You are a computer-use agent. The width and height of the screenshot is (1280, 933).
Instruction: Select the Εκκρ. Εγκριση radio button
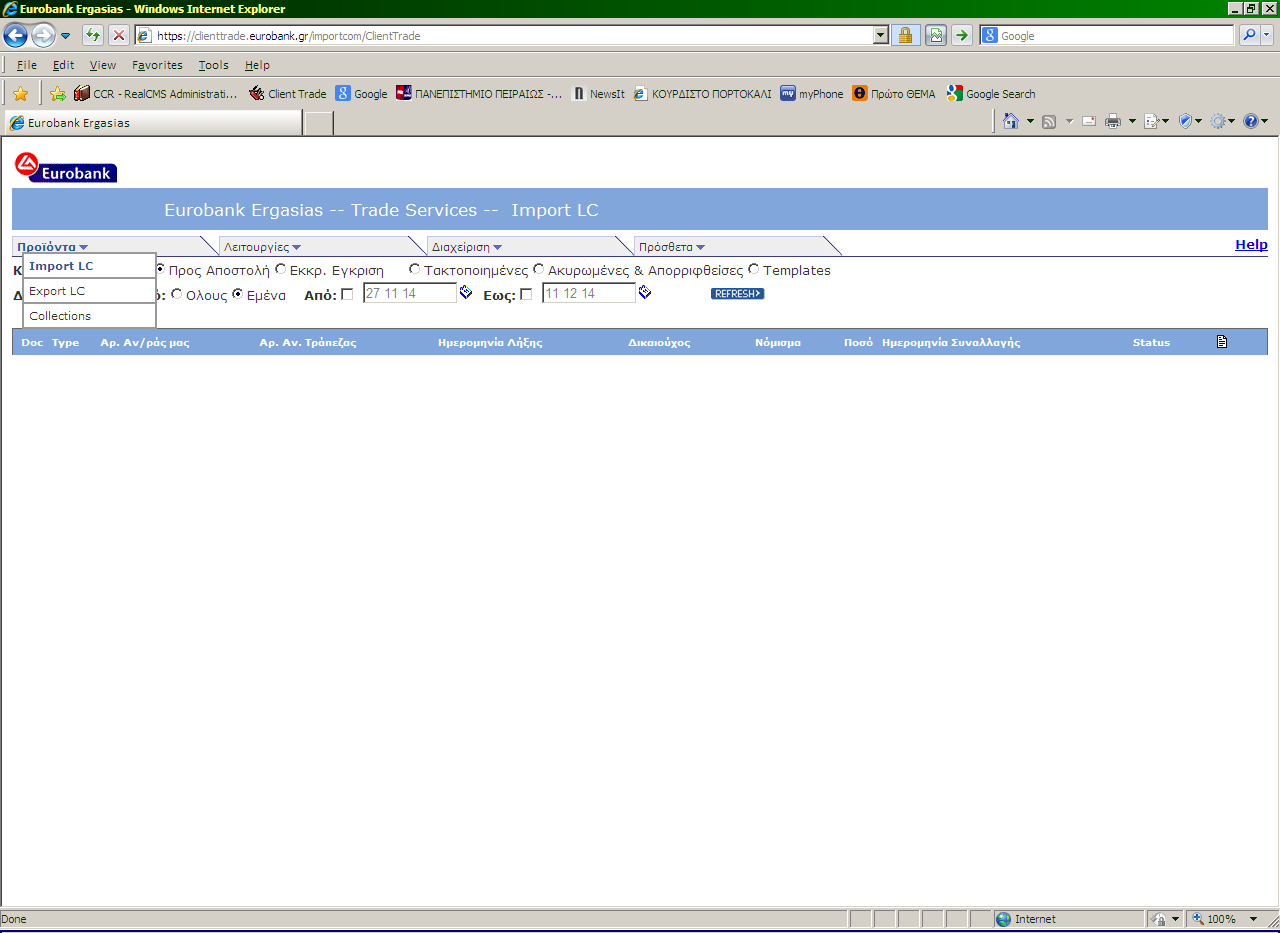(x=281, y=270)
